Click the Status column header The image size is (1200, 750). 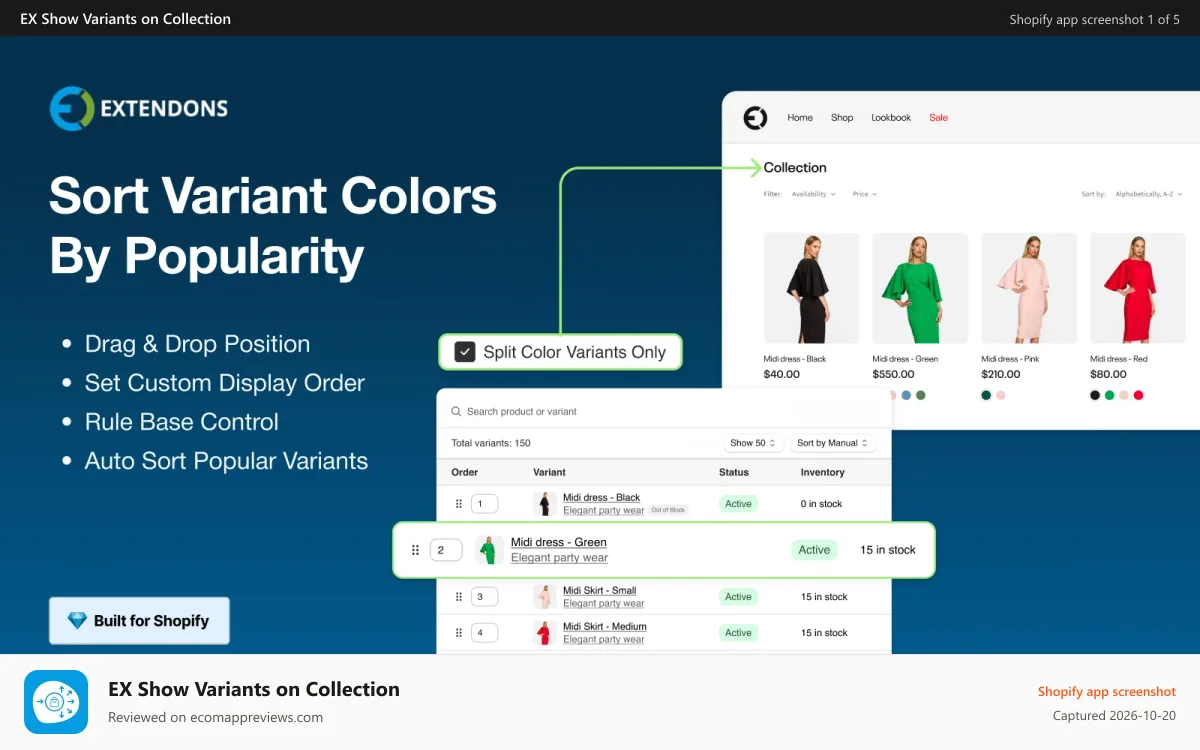(734, 472)
